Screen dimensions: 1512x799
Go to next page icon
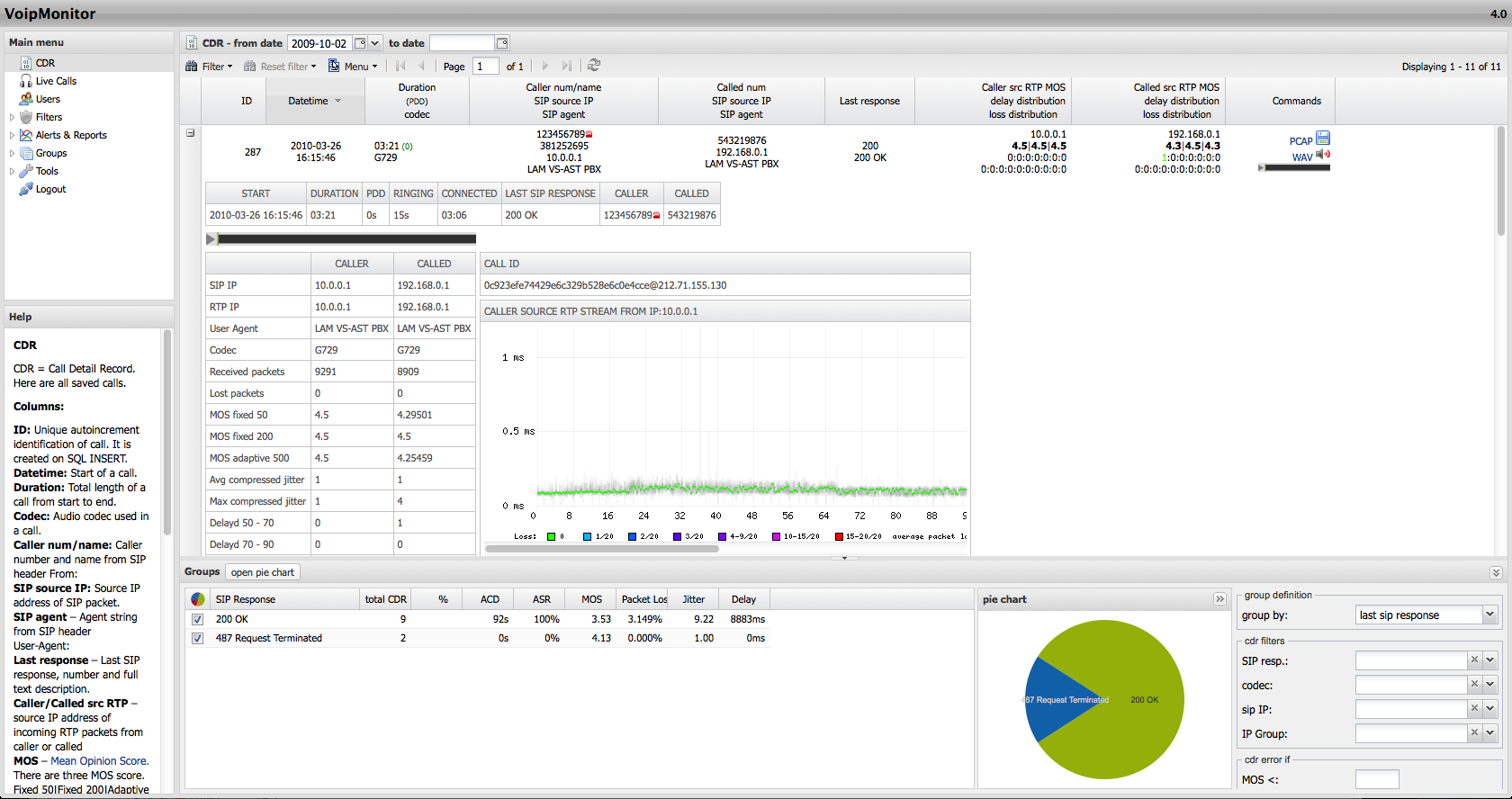point(545,66)
